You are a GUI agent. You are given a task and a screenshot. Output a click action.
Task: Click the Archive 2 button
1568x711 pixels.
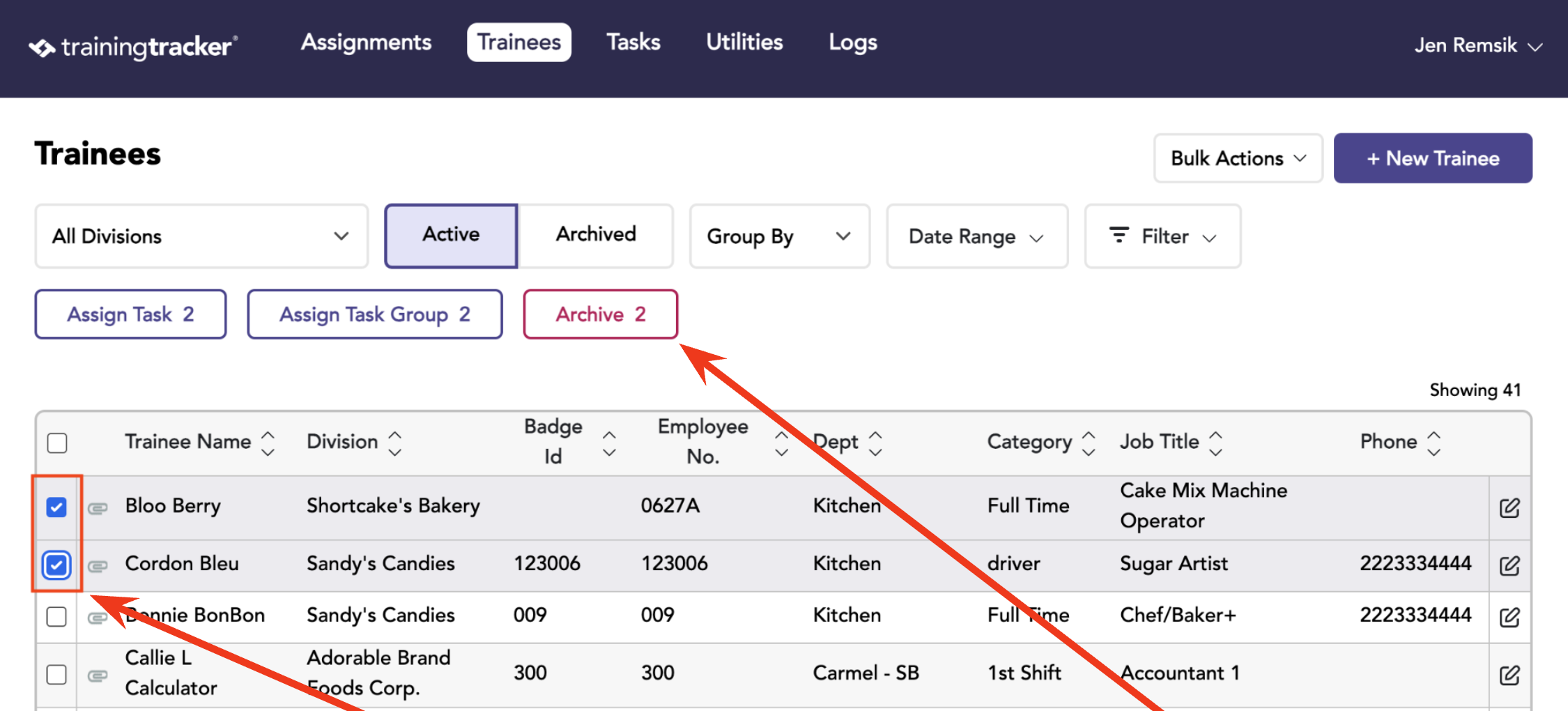click(601, 314)
